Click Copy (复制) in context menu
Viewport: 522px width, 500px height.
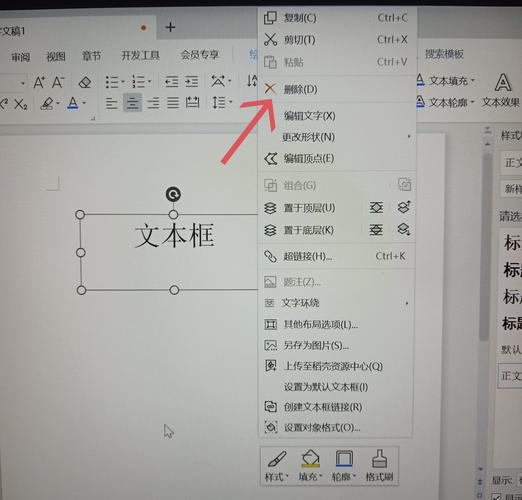(x=336, y=18)
